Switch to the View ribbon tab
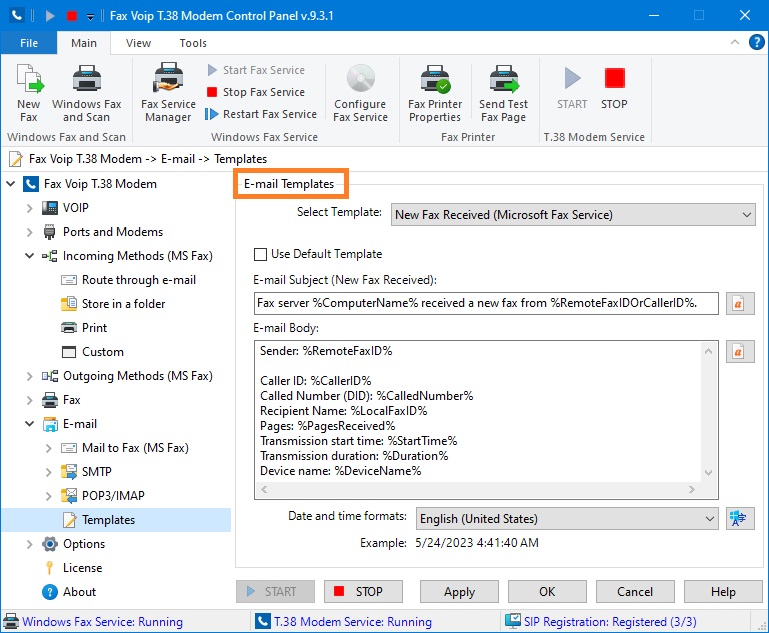 [138, 43]
